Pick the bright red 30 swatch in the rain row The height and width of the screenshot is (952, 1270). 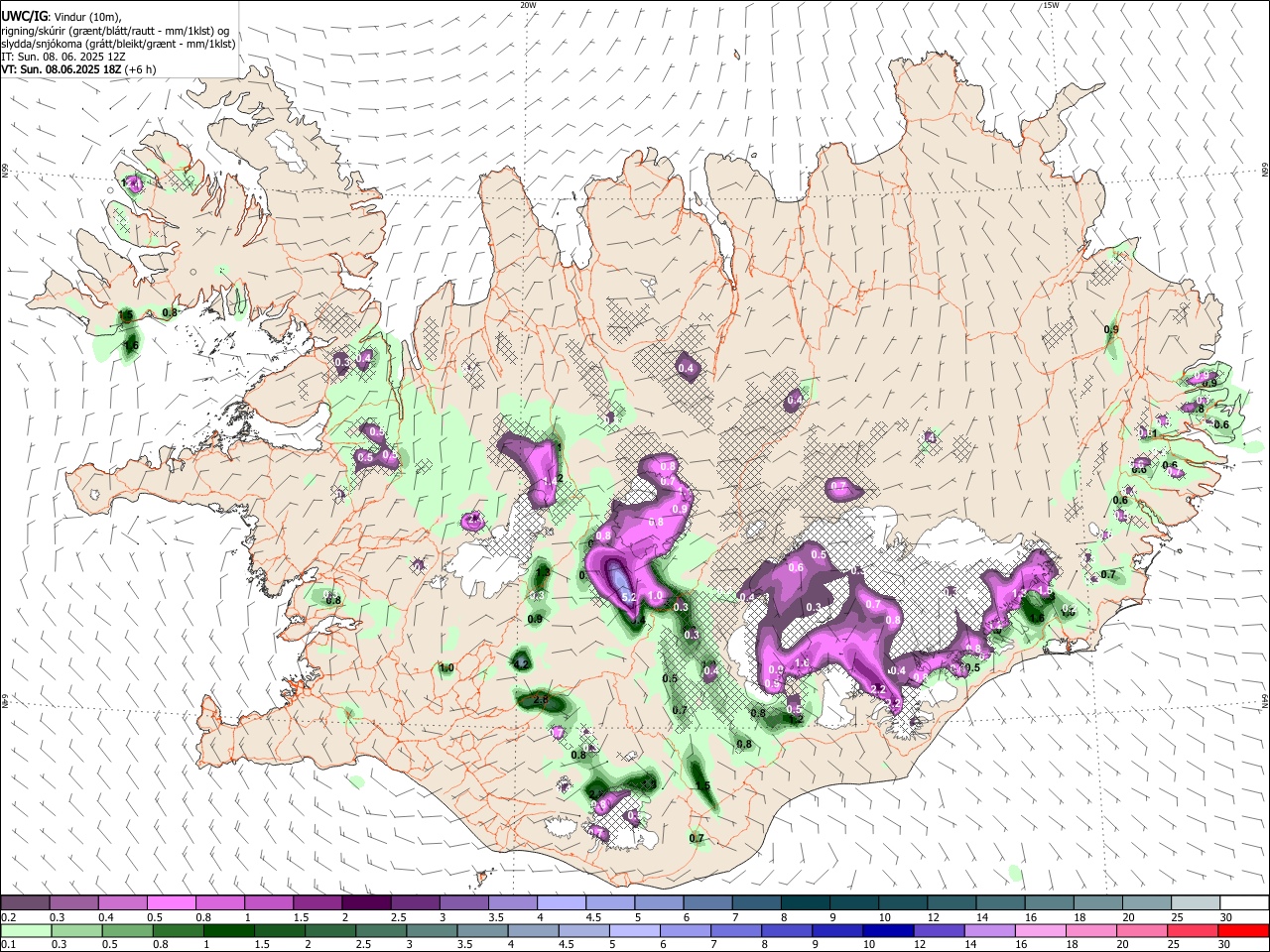pyautogui.click(x=1243, y=930)
